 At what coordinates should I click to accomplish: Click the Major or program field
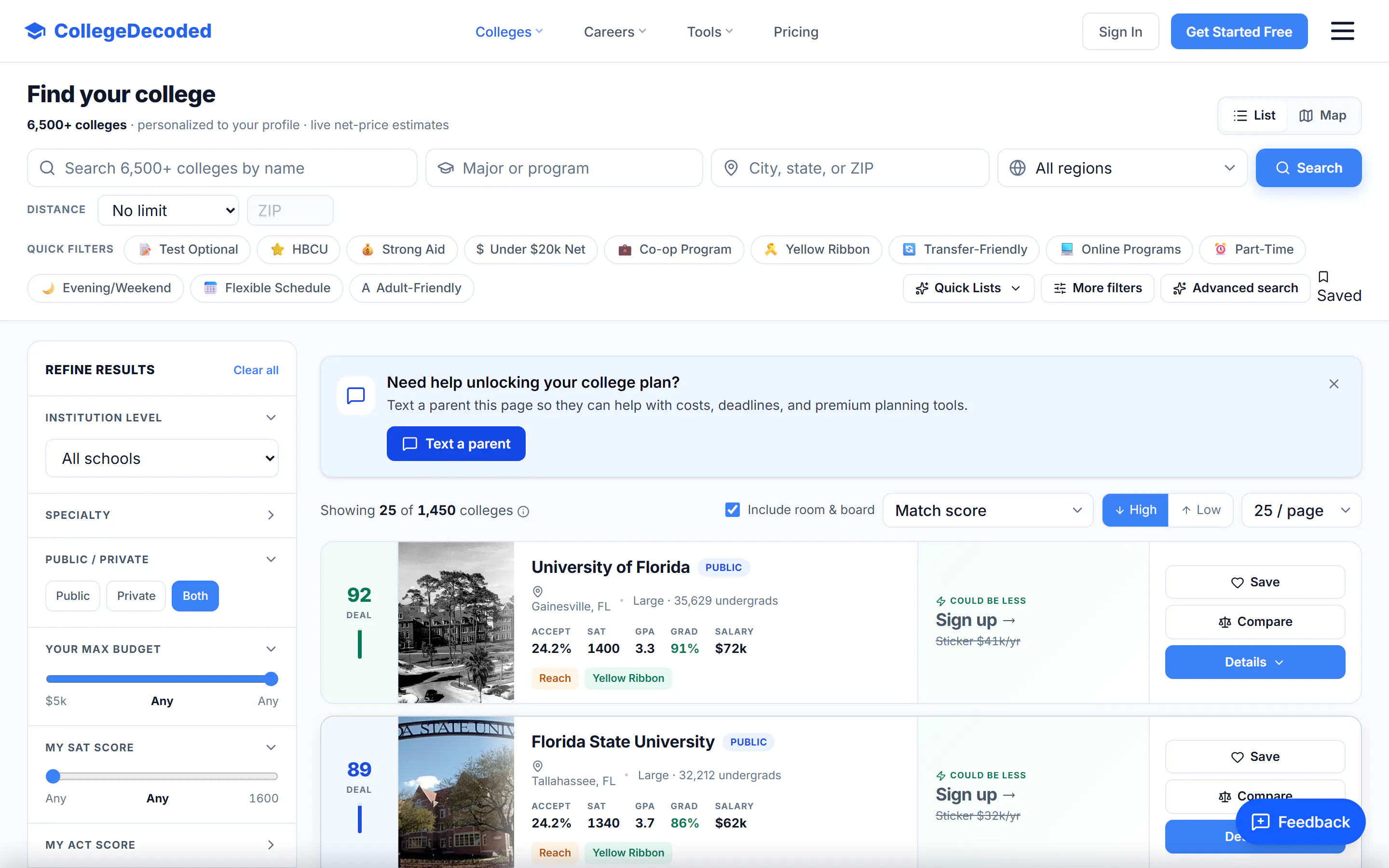coord(564,168)
